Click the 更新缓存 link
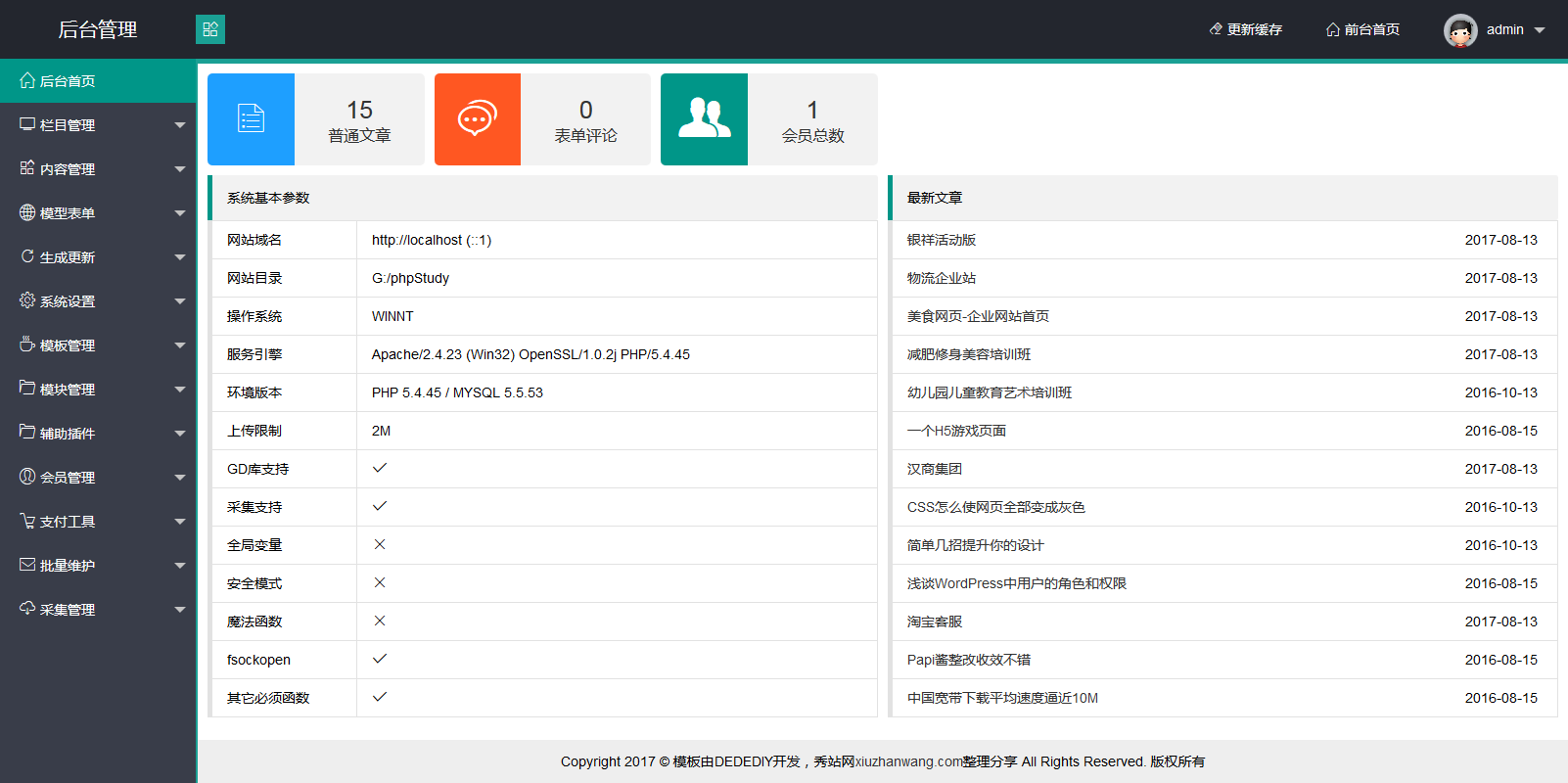The height and width of the screenshot is (783, 1568). (x=1245, y=30)
